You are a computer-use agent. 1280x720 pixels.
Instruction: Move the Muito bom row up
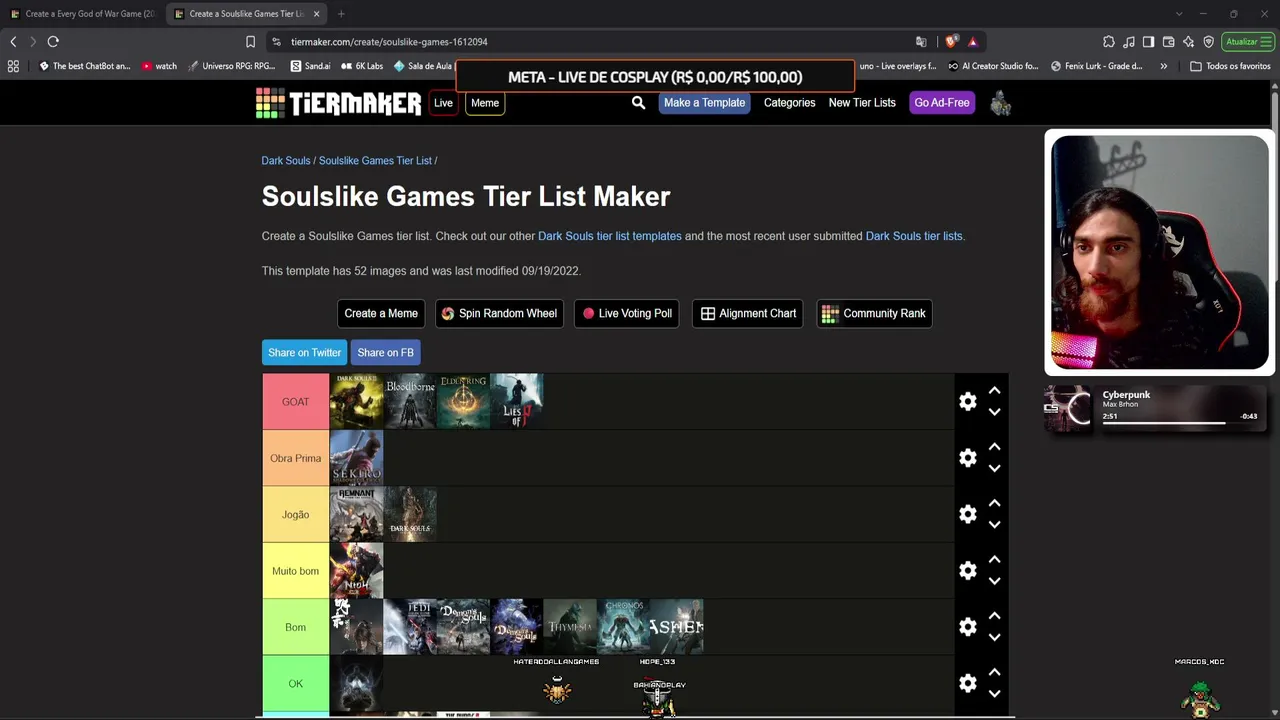[x=994, y=560]
